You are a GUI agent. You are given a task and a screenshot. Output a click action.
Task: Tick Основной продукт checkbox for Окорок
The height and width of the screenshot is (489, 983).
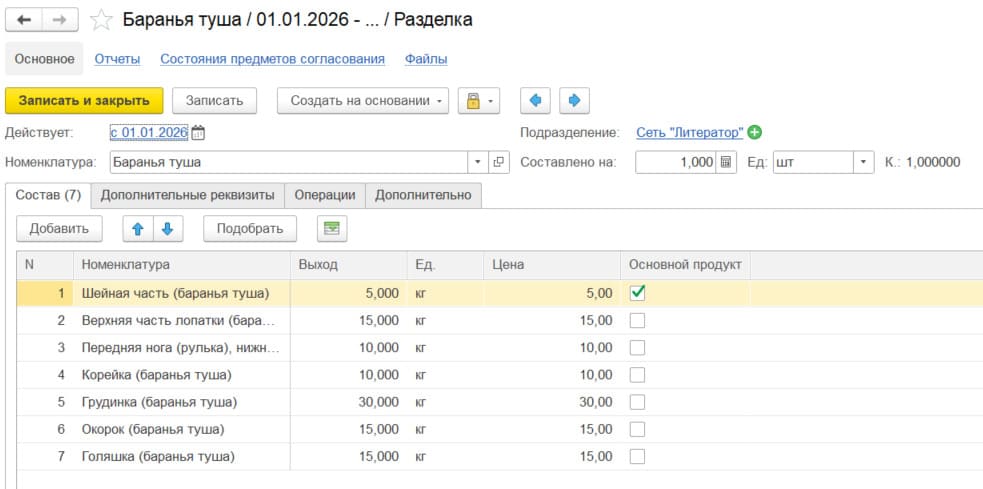tap(637, 429)
